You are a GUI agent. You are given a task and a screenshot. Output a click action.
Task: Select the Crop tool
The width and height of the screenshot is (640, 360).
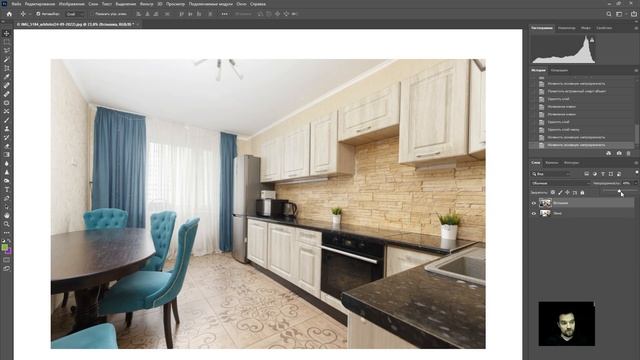point(7,68)
